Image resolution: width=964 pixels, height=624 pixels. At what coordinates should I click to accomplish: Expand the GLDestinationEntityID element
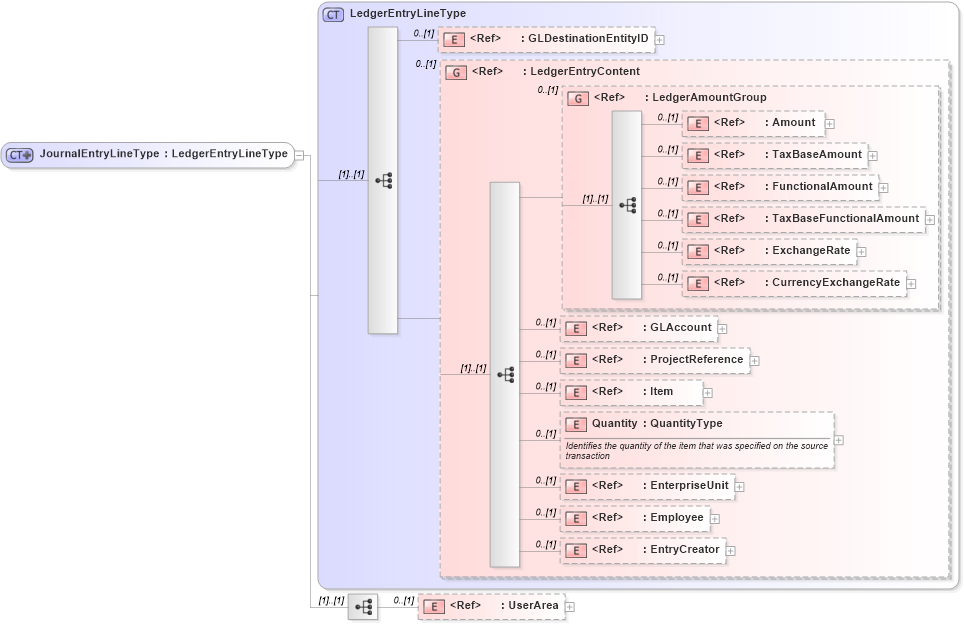659,39
